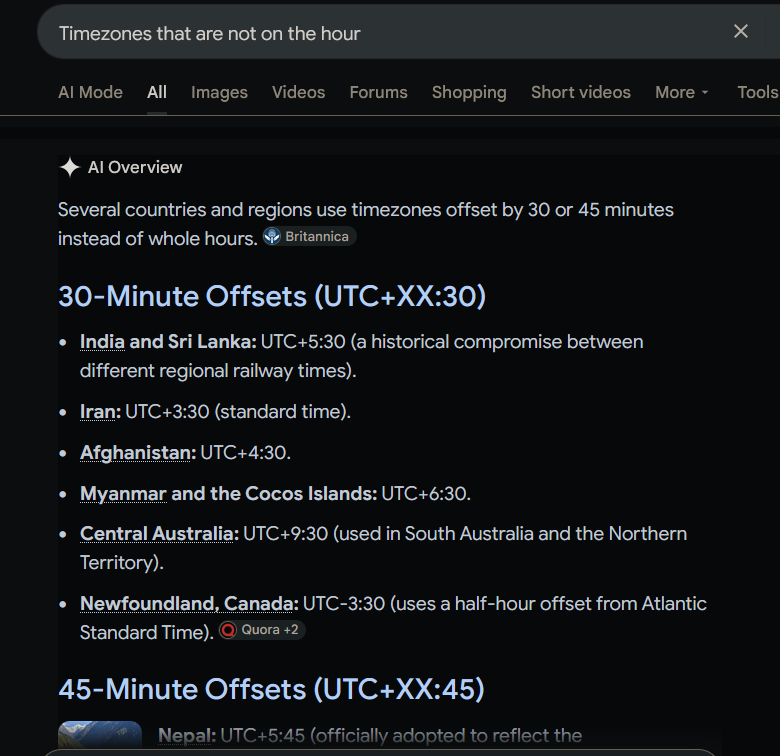Open the Short videos tab
This screenshot has height=756, width=780.
click(581, 93)
